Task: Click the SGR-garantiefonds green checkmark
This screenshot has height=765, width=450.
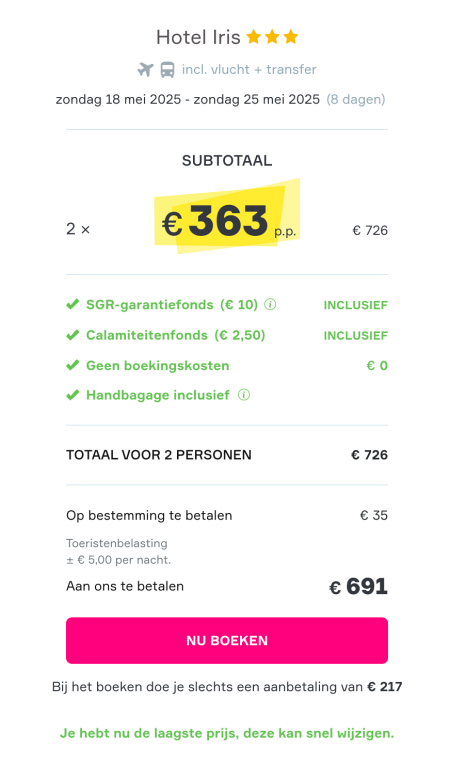Action: coord(73,304)
